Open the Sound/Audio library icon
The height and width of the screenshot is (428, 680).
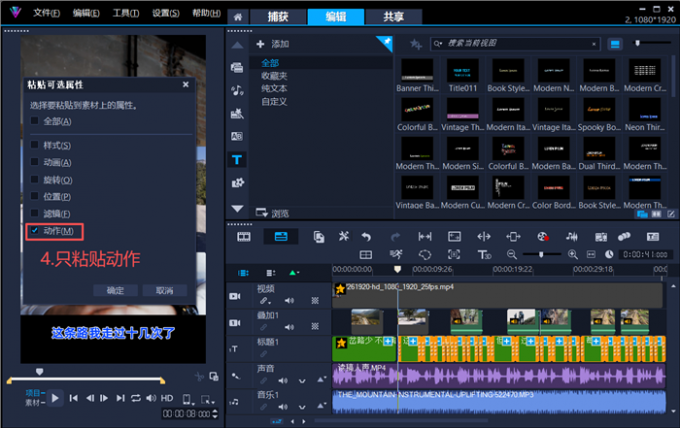pos(237,90)
